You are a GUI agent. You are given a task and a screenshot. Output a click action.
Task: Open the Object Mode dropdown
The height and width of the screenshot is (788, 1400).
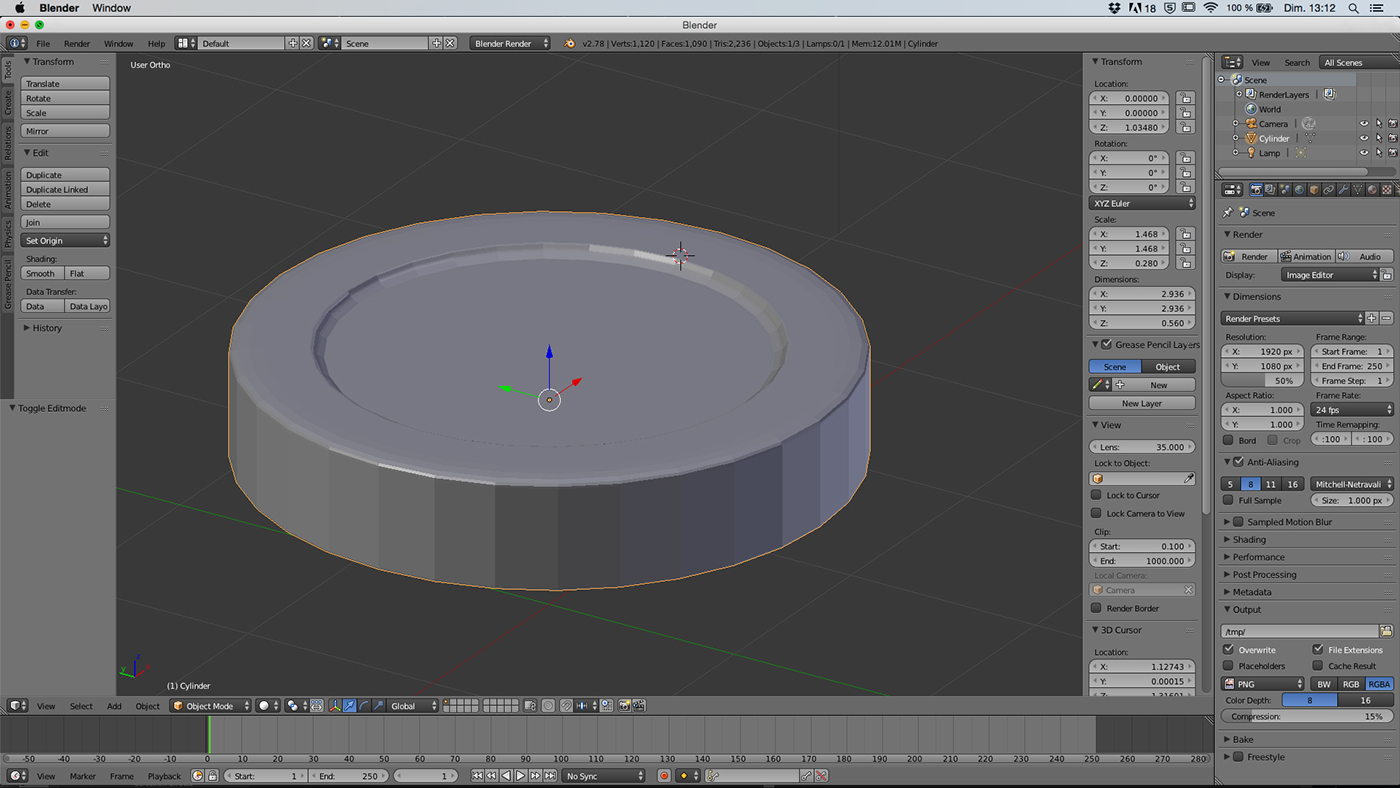click(210, 706)
